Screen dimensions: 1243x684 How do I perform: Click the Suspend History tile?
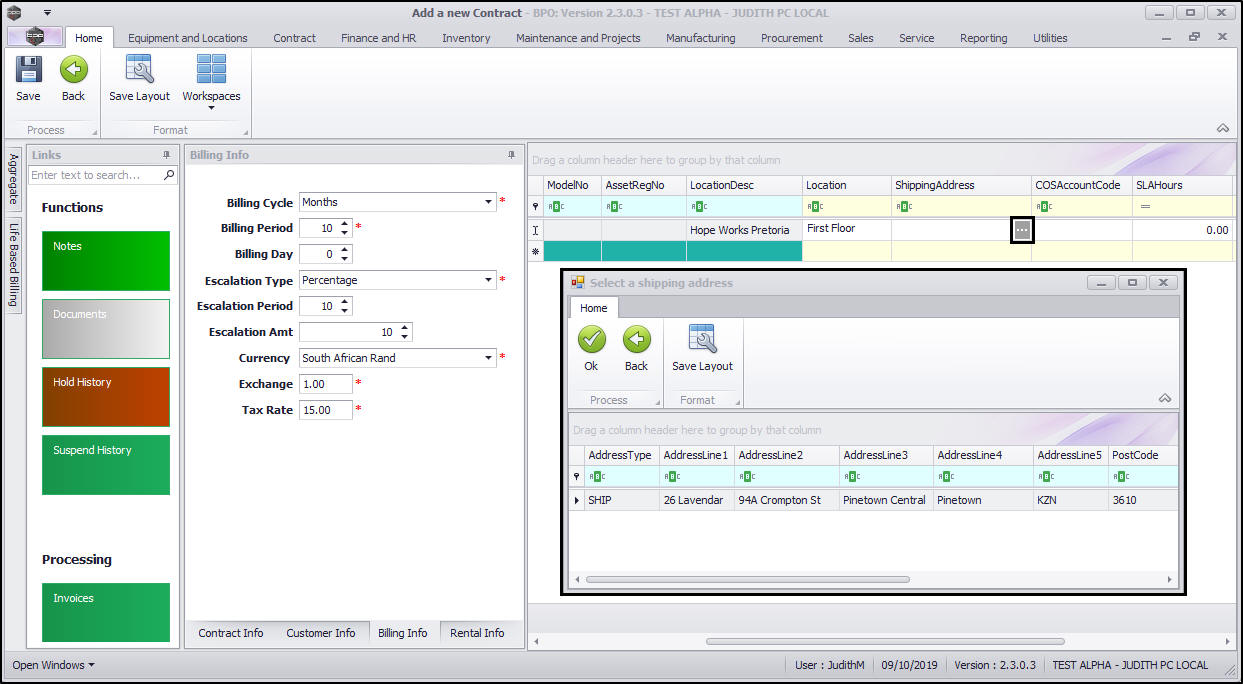[x=106, y=465]
